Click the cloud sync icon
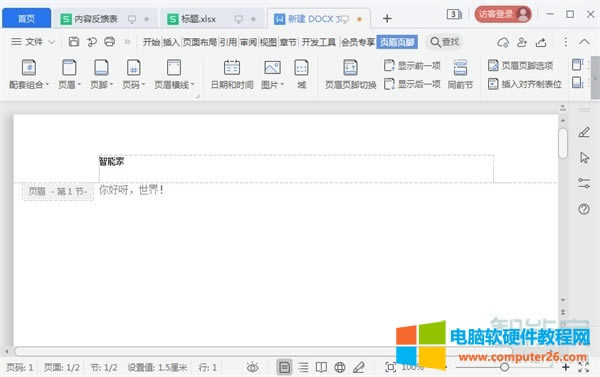The height and width of the screenshot is (377, 600). (503, 42)
